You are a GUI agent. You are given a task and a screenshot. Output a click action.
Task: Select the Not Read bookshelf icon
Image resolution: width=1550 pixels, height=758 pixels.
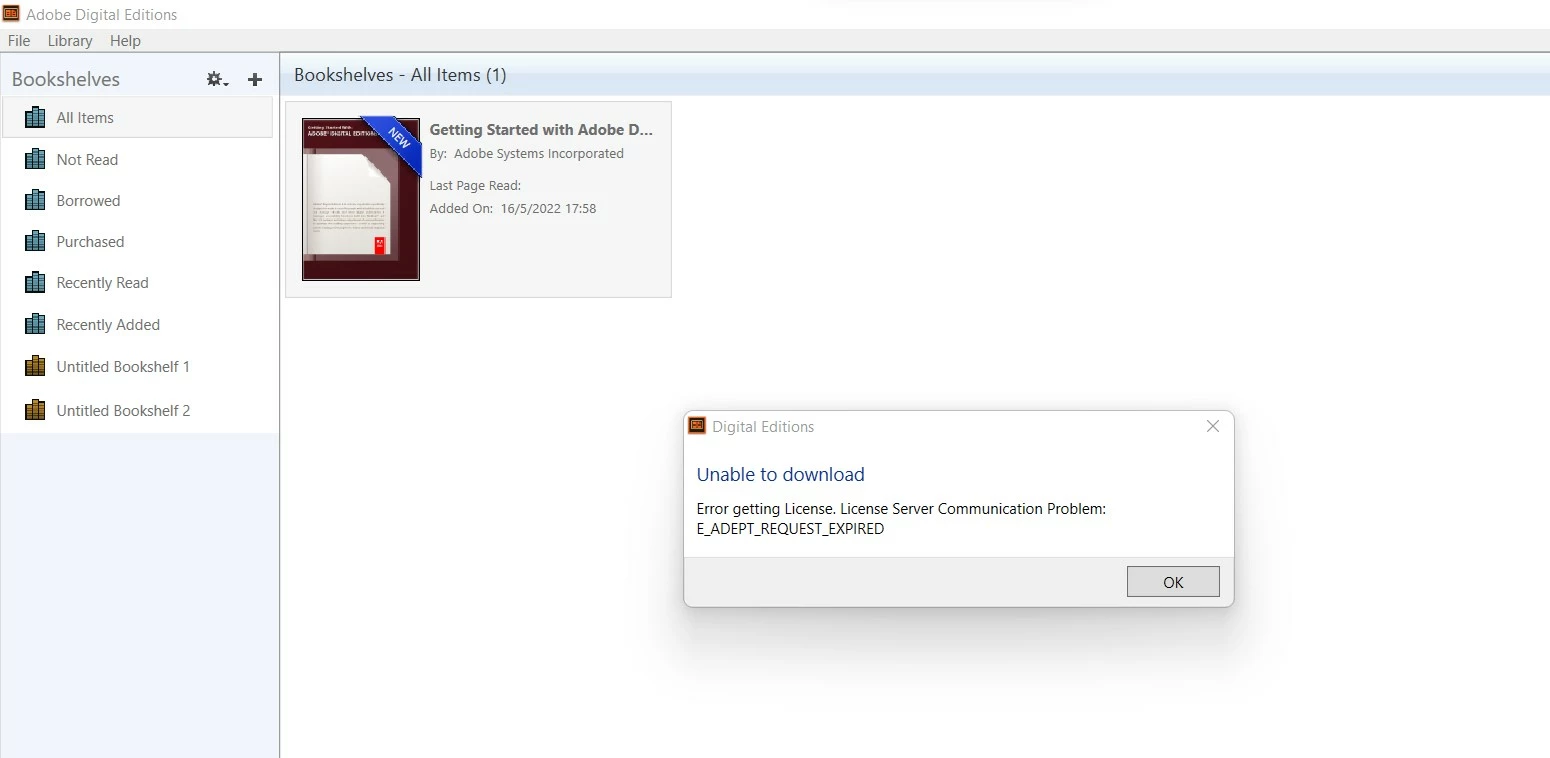tap(35, 159)
